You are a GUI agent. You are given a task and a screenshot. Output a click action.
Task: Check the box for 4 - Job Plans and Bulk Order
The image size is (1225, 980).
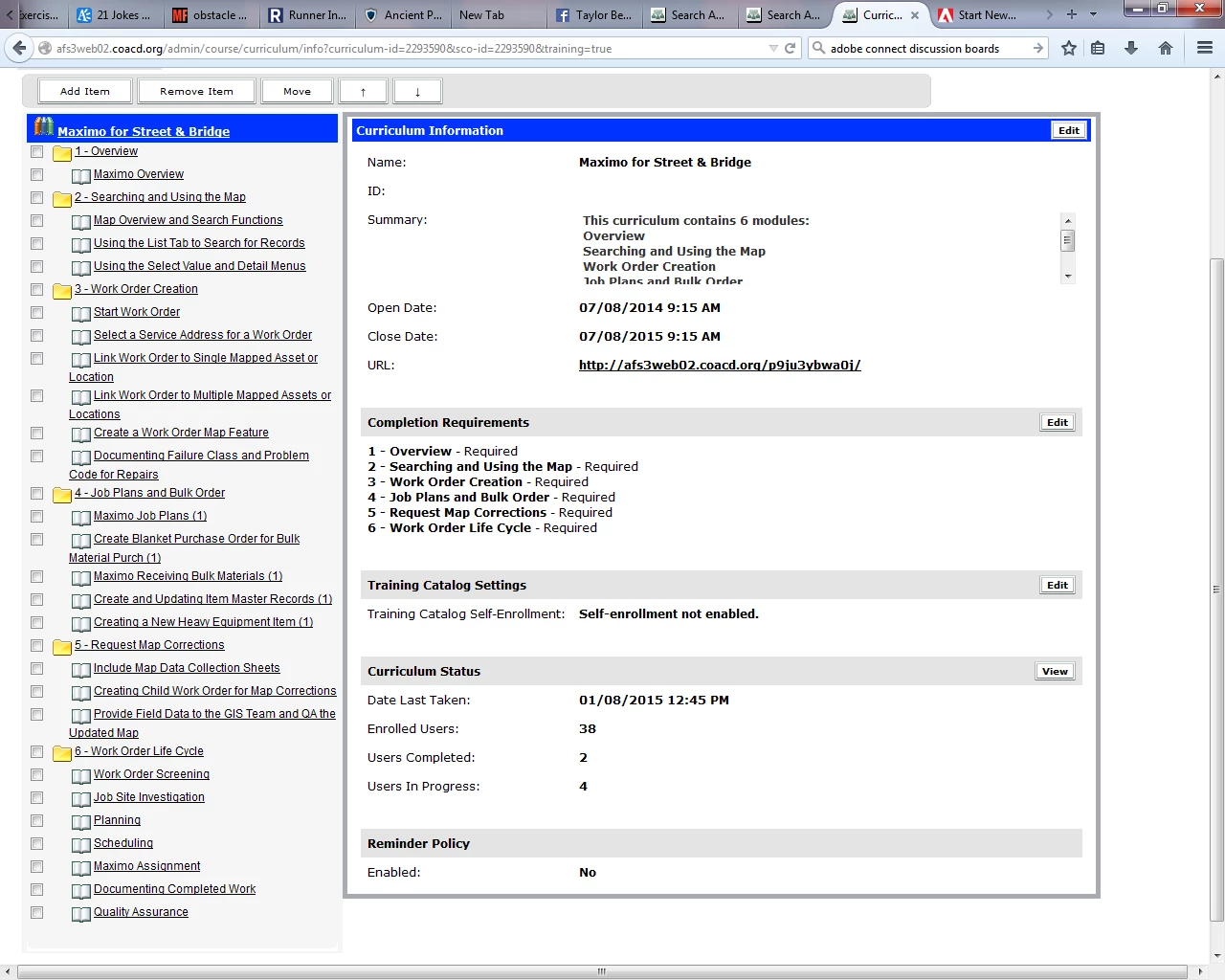[36, 493]
